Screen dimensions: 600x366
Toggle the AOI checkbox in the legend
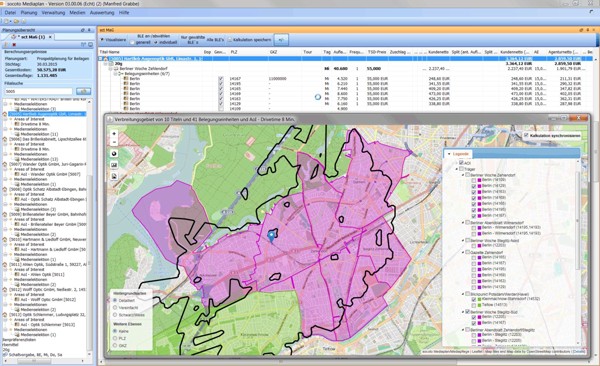point(461,163)
